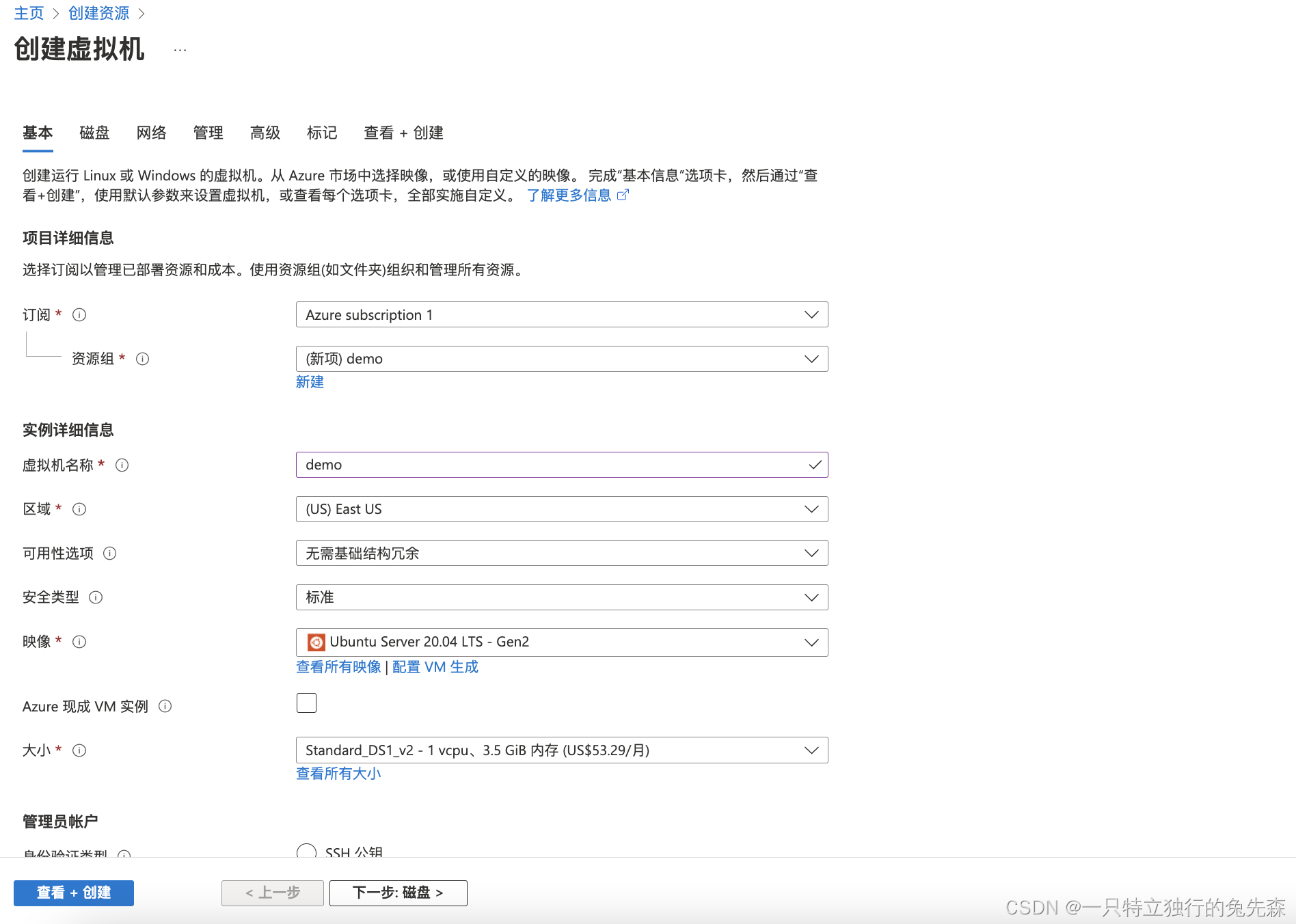The width and height of the screenshot is (1296, 924).
Task: Click the info icon next to 资源组
Action: (x=142, y=359)
